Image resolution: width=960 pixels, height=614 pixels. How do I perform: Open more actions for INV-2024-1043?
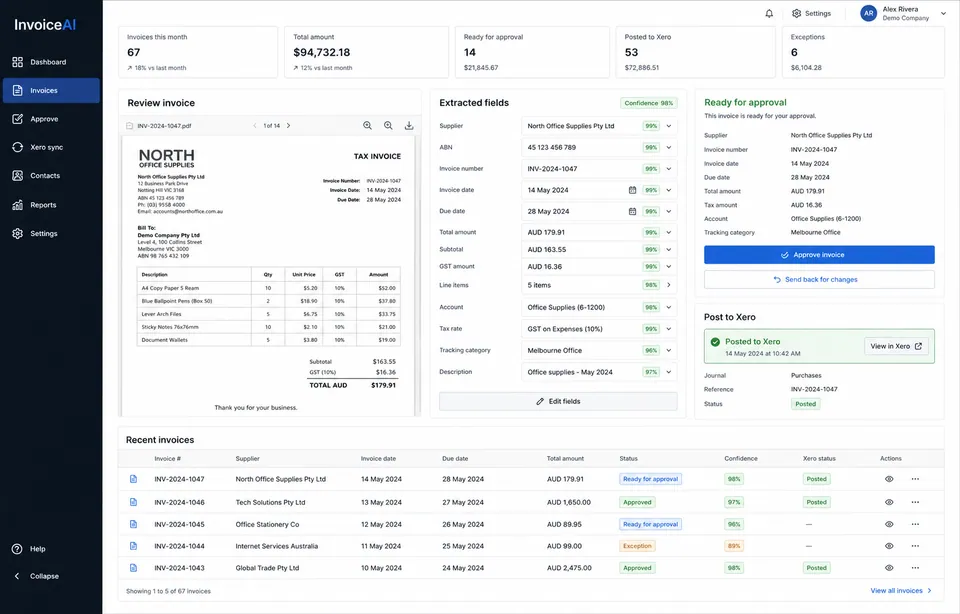915,568
